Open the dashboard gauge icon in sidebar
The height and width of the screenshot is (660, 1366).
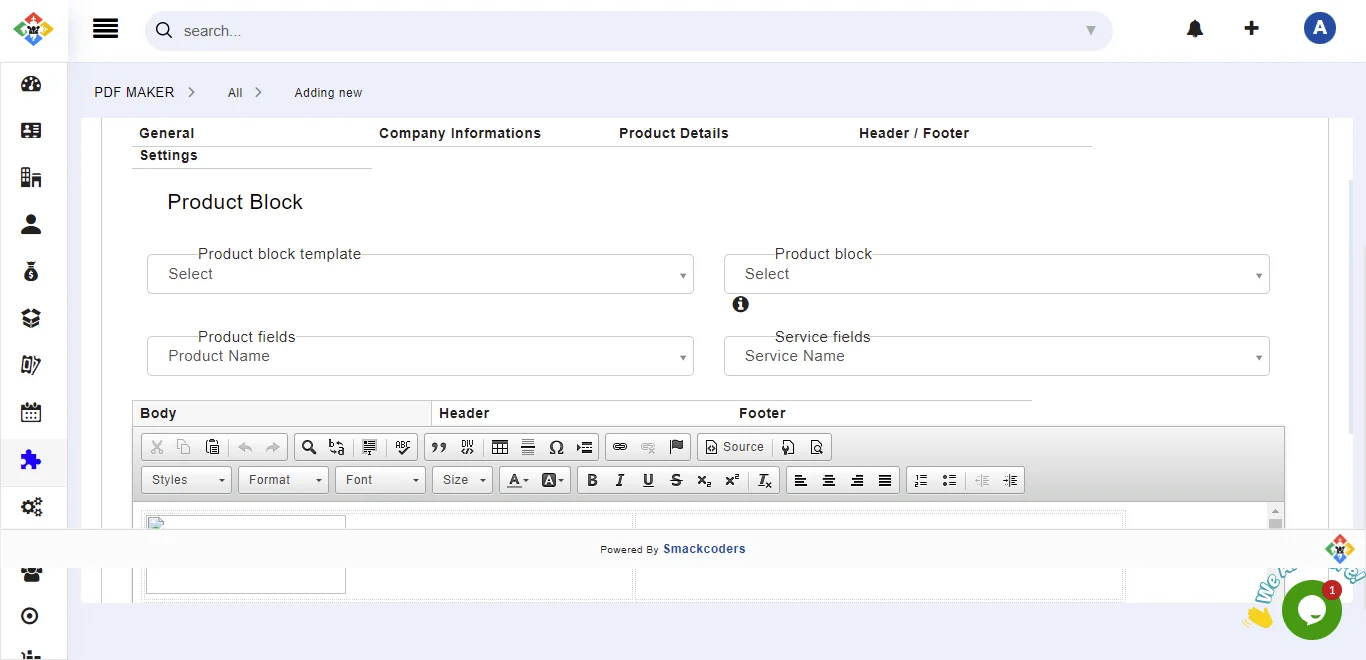coord(31,84)
